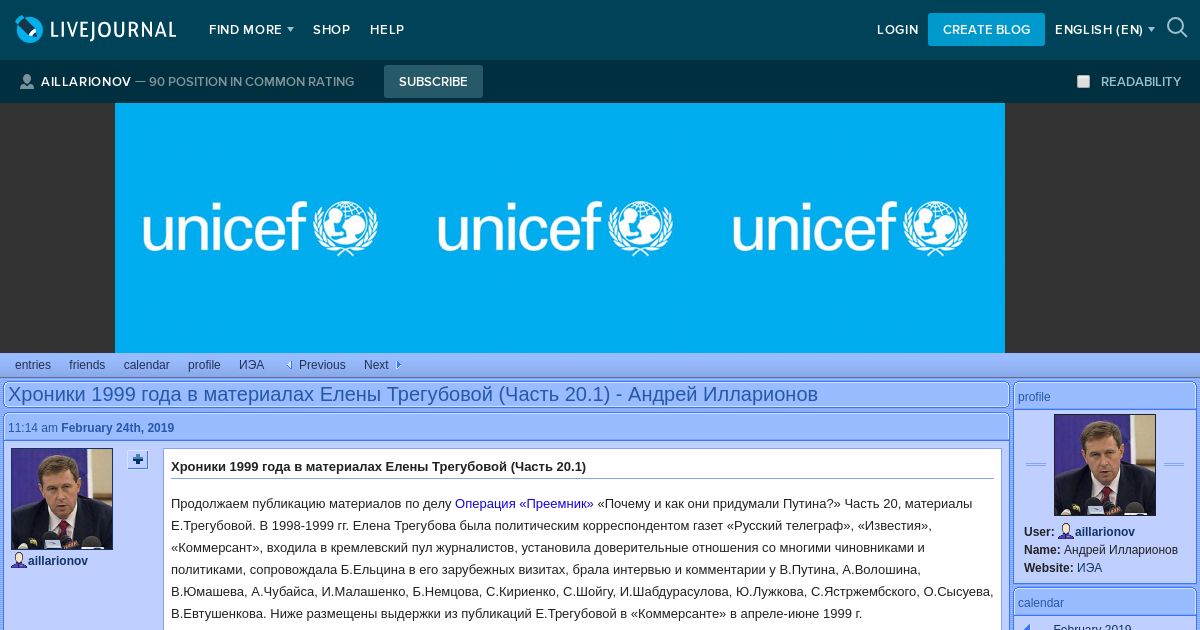
Task: Click the Subscribe button
Action: 433,82
